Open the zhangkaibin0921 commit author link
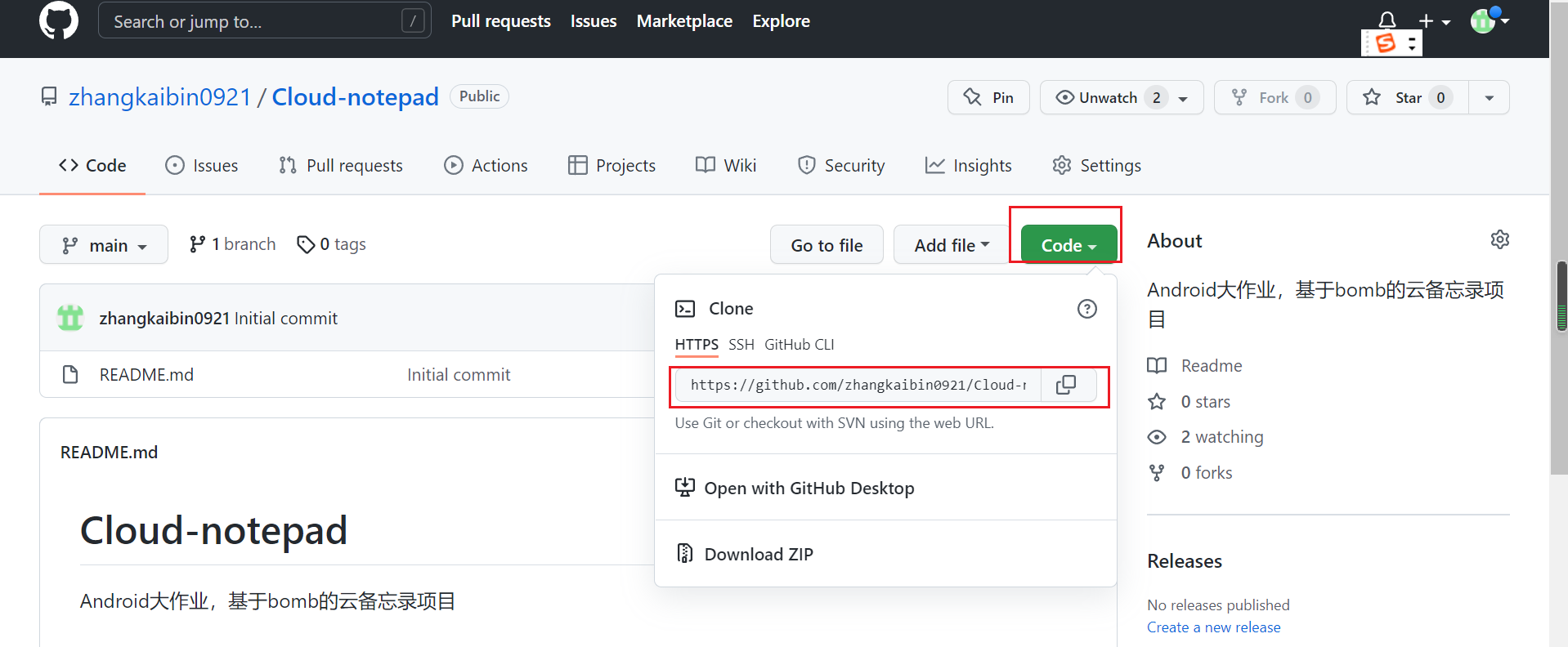1568x647 pixels. (x=164, y=319)
